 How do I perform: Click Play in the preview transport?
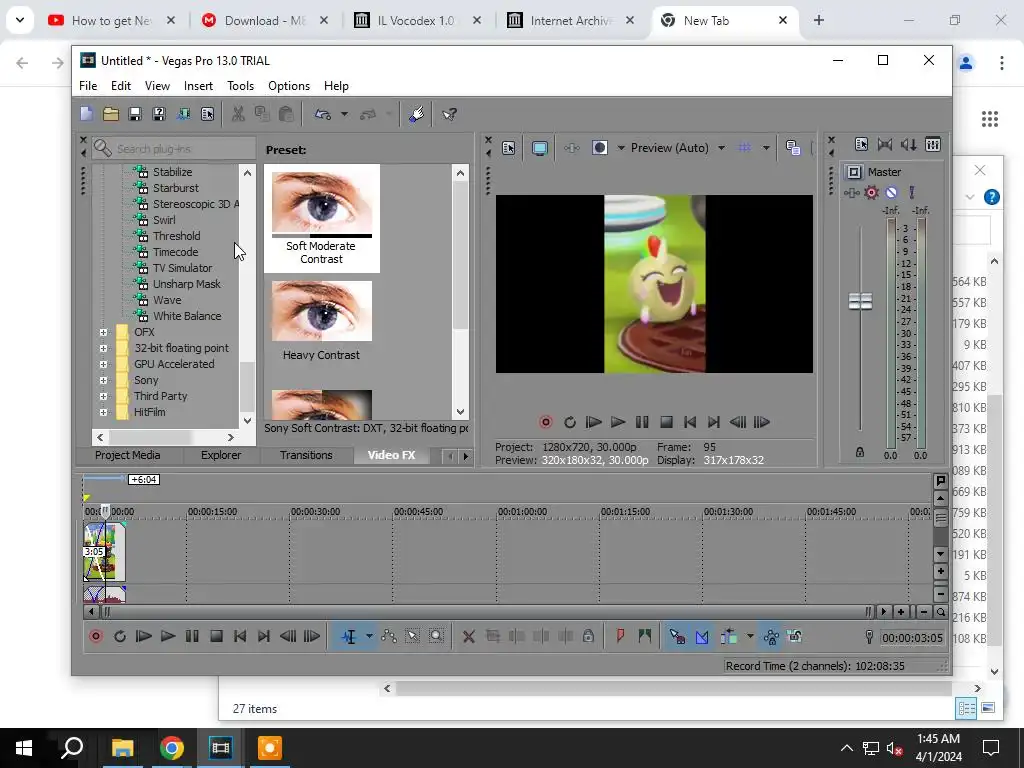click(618, 423)
